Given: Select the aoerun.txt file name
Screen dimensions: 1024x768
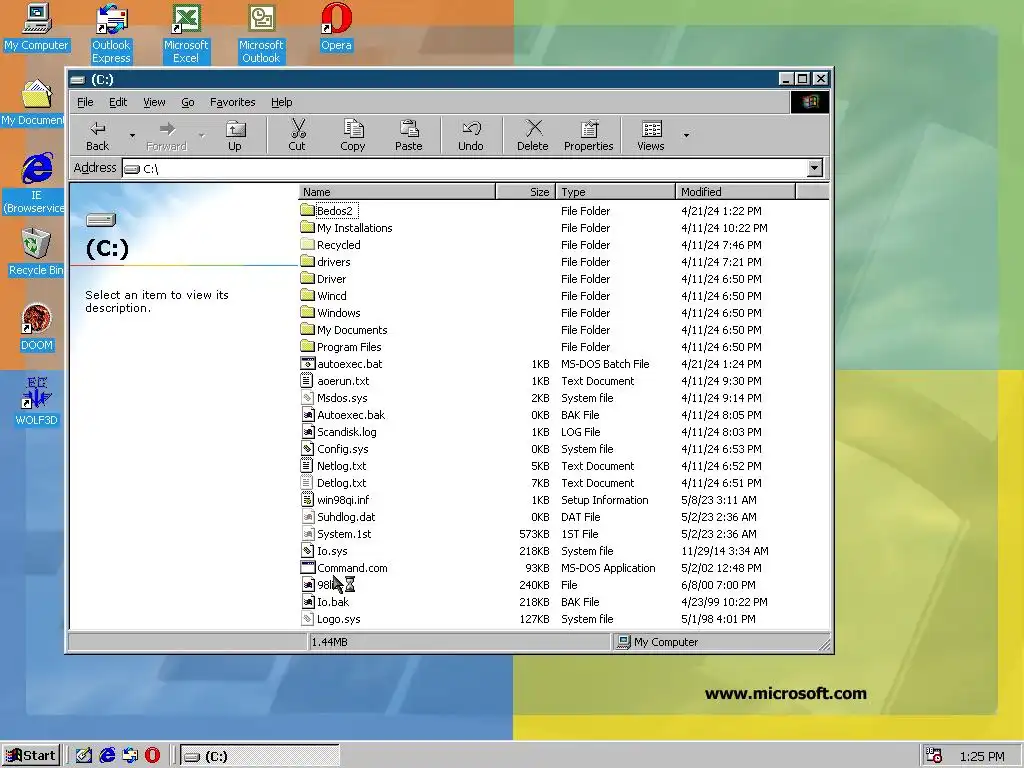Looking at the screenshot, I should coord(343,381).
